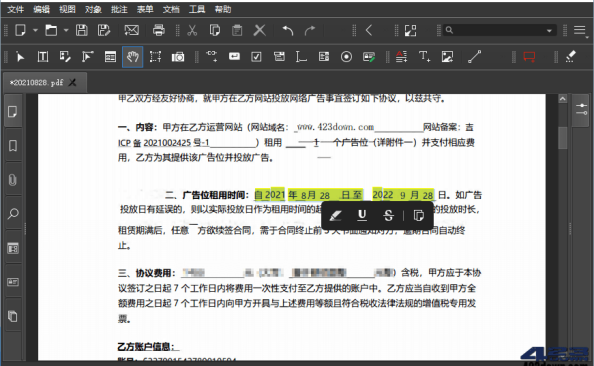Open the search magnifier panel in sidebar
594x366 pixels.
point(13,214)
